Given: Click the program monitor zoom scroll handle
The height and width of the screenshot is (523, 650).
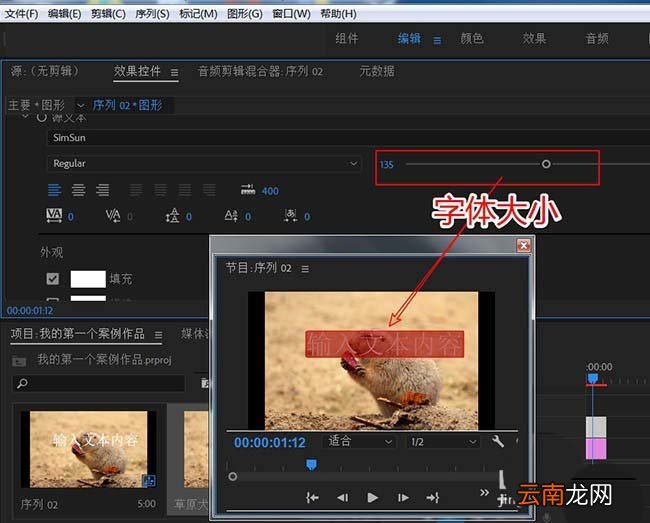Looking at the screenshot, I should pyautogui.click(x=233, y=477).
